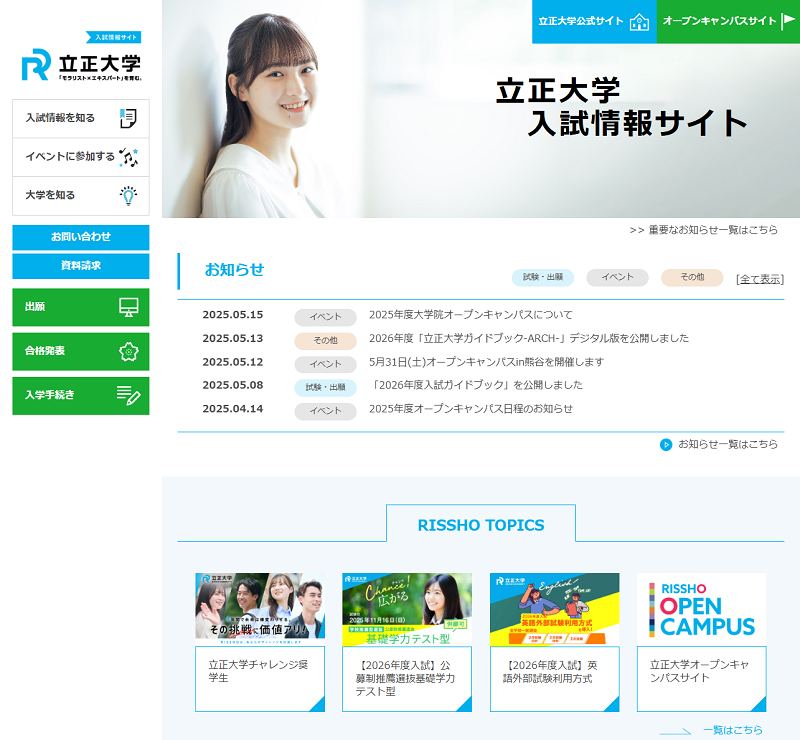800x740 pixels.
Task: Open 2025年度大学院オープンキャンパスについて news
Action: click(470, 315)
